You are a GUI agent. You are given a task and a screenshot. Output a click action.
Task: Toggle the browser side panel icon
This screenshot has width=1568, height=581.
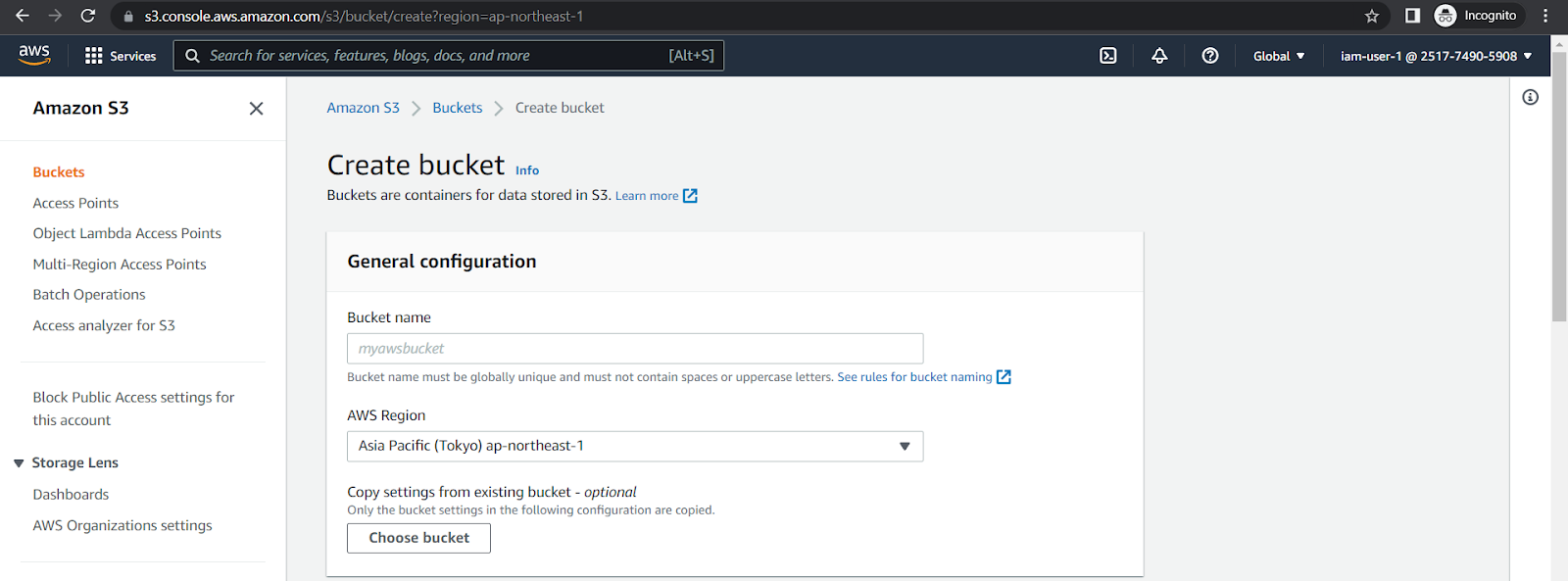1412,16
